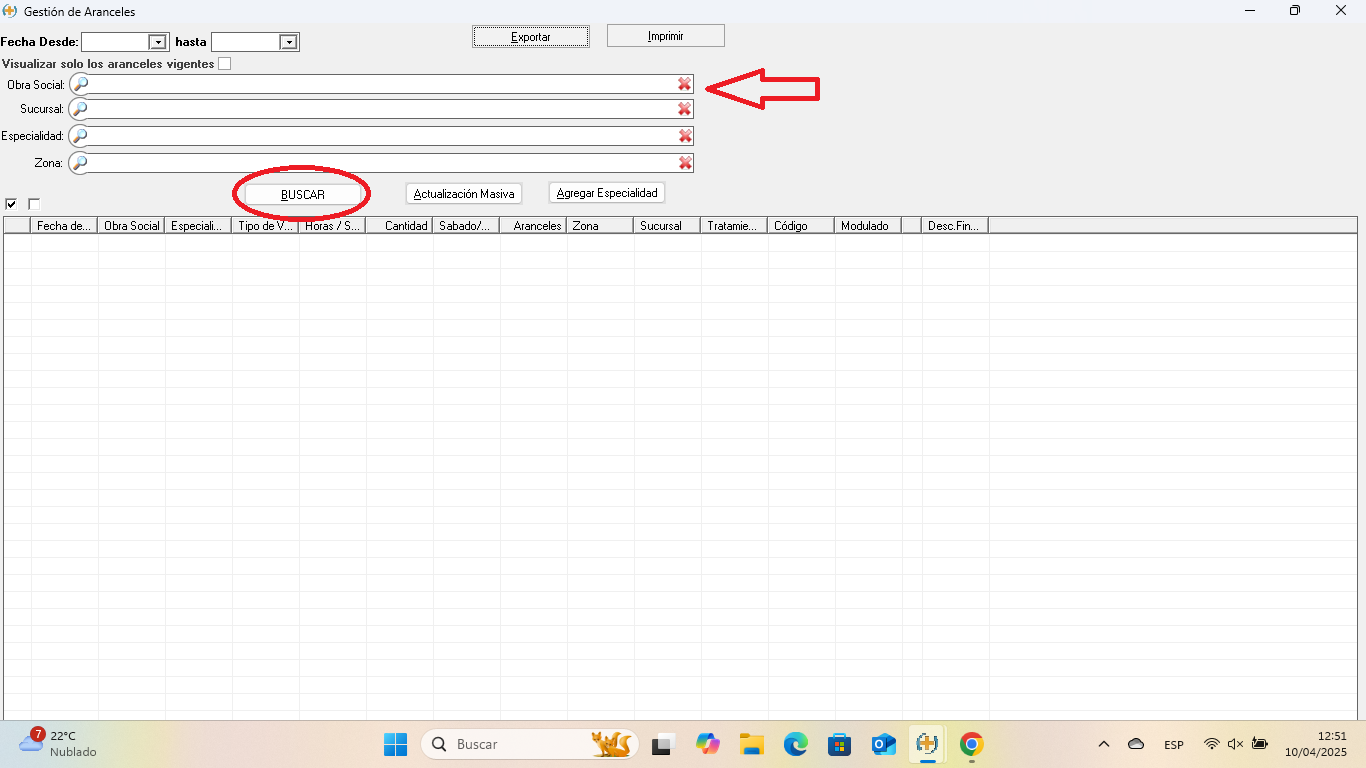Image resolution: width=1366 pixels, height=768 pixels.
Task: Click the Sucursal search magnifier icon
Action: (80, 109)
